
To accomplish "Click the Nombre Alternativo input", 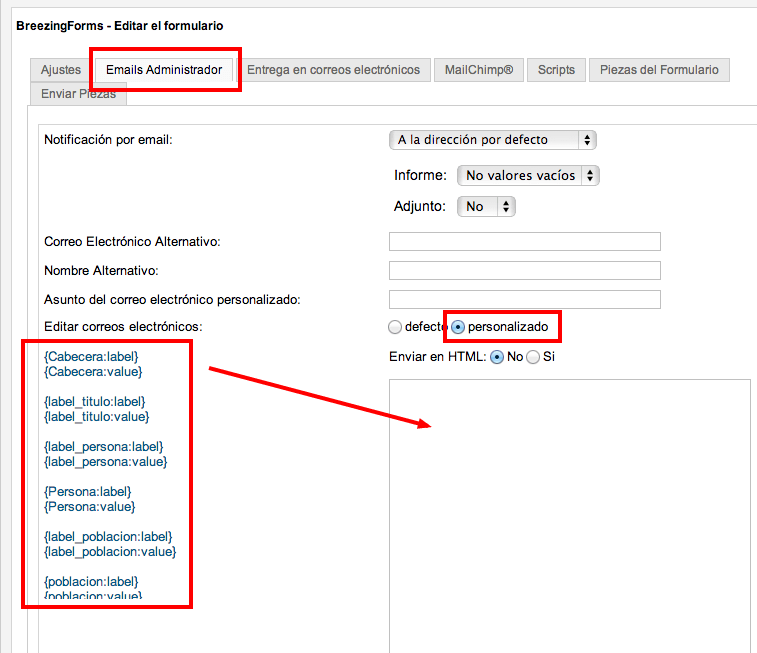I will 525,270.
